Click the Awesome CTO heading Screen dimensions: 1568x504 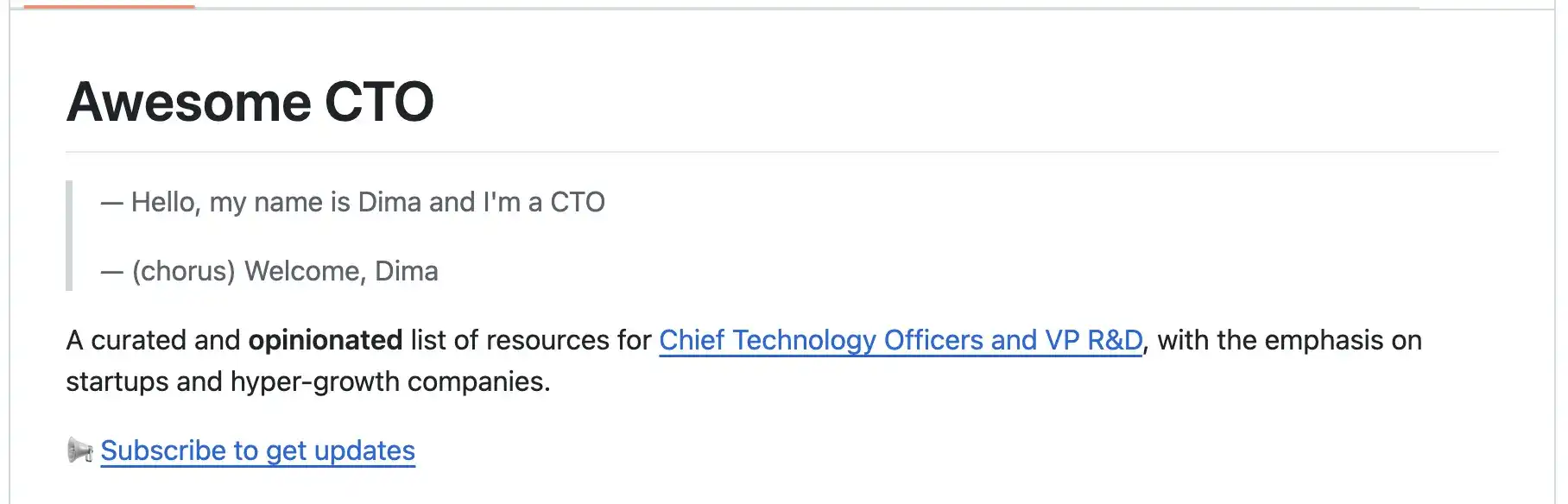pos(250,102)
